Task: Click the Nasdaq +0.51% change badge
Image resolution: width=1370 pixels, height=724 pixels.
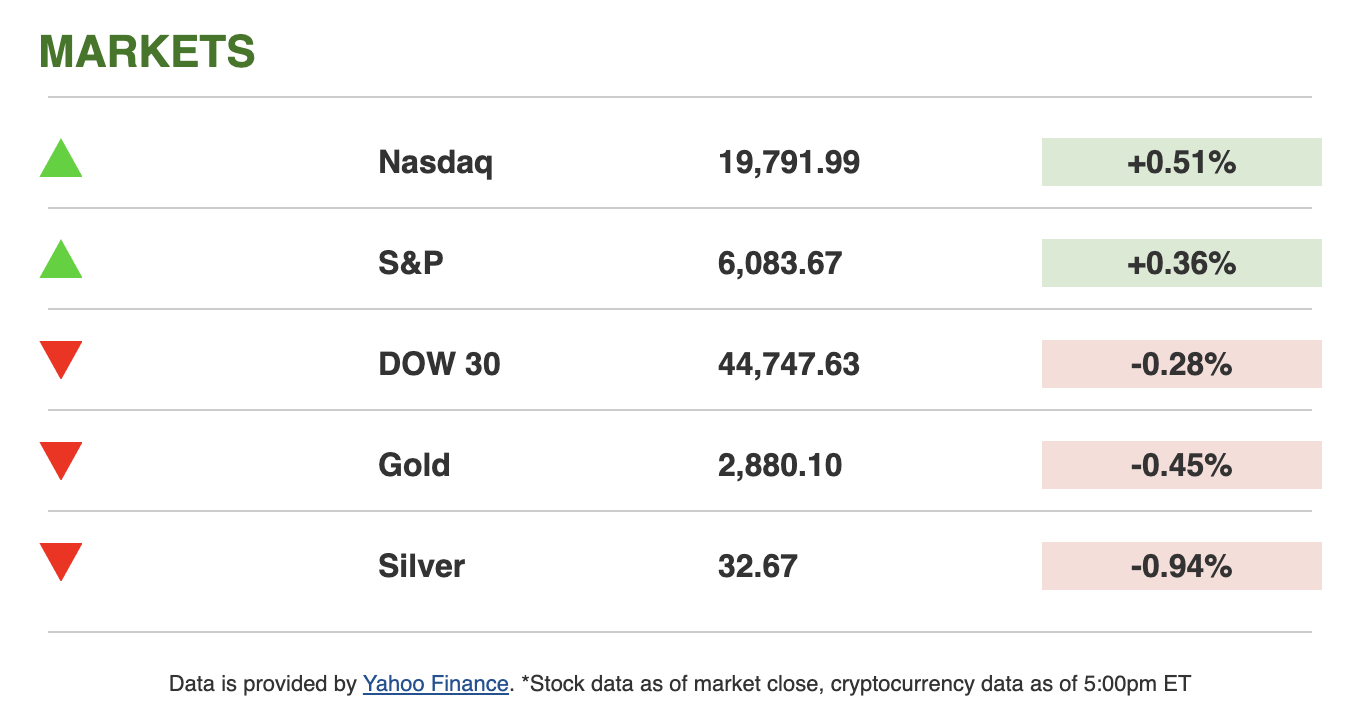Action: click(1181, 162)
